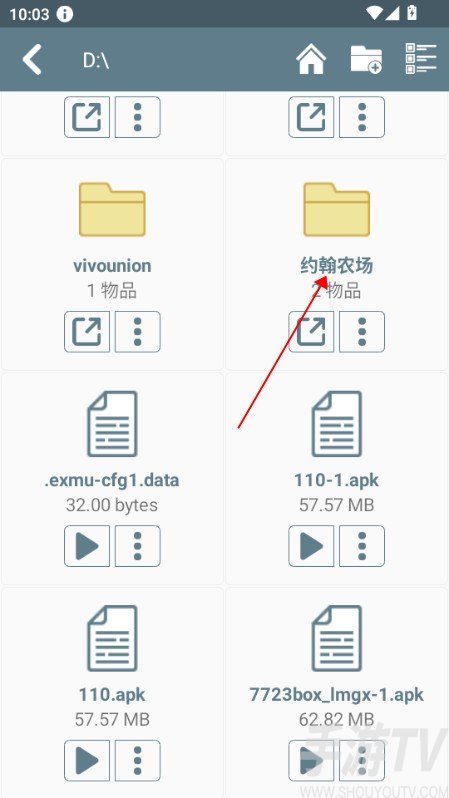The image size is (449, 798).
Task: Run the .exmu-cfg1.data play button
Action: [x=87, y=546]
